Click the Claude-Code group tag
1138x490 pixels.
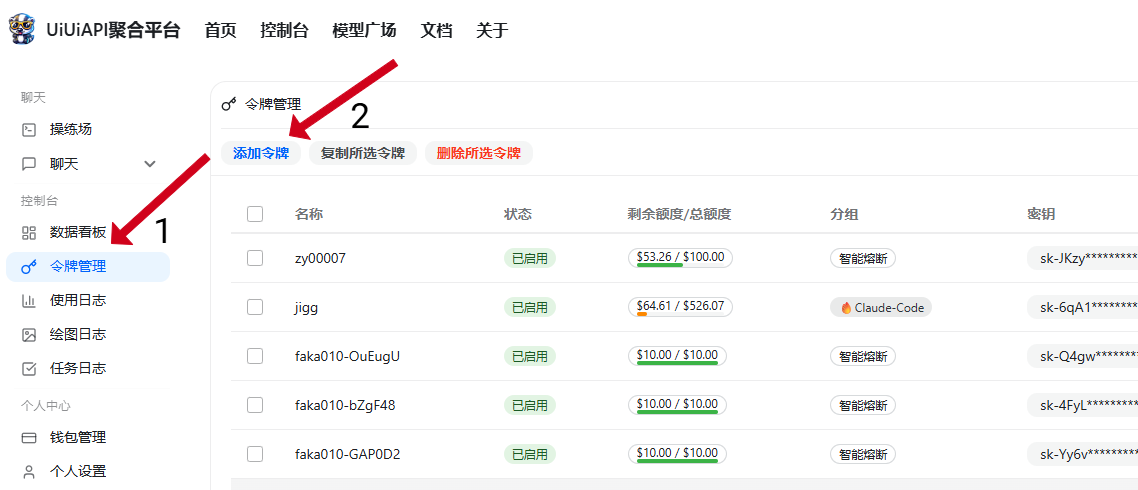[x=881, y=308]
